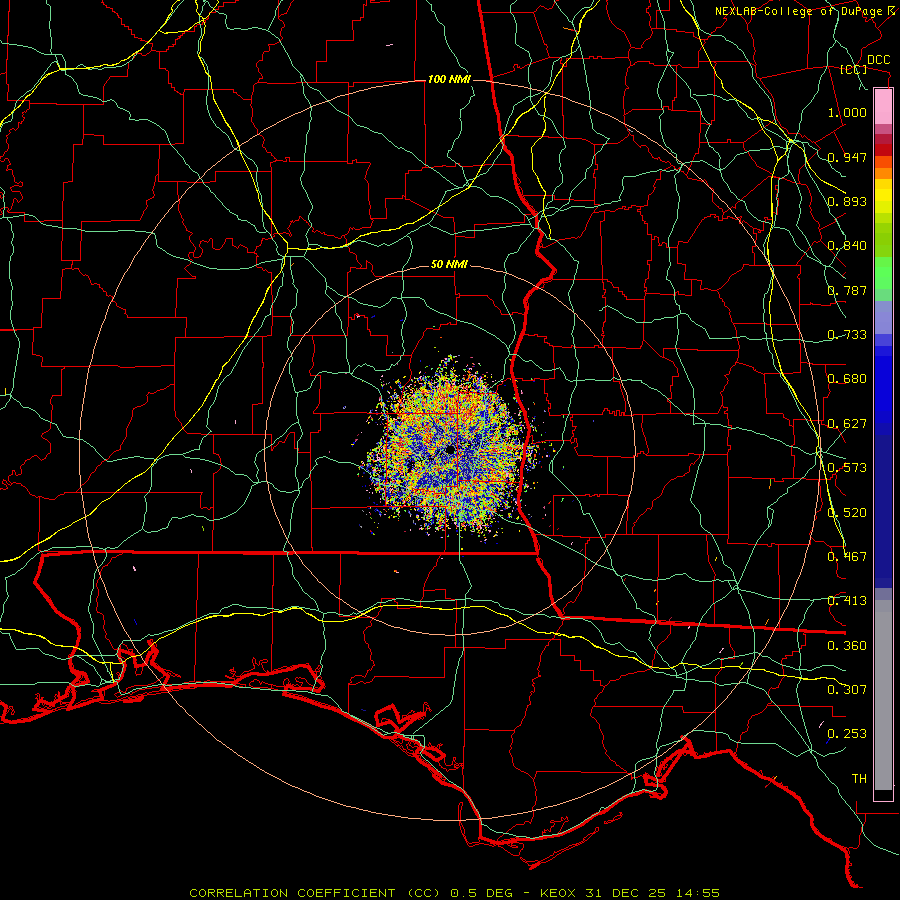Screen dimensions: 900x900
Task: Click the 1.000 value on the scale
Action: 847,112
